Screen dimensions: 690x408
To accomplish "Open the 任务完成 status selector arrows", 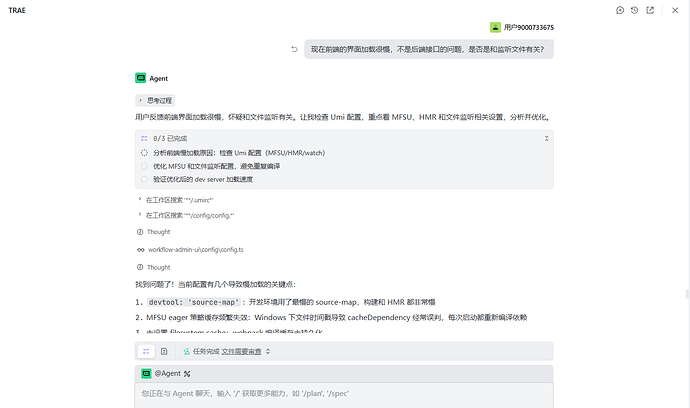I will [268, 351].
